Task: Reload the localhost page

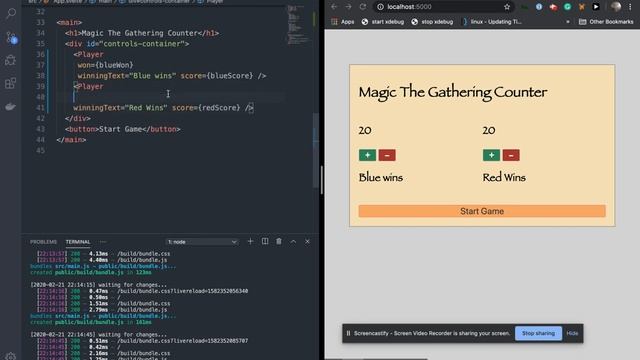Action: 362,7
